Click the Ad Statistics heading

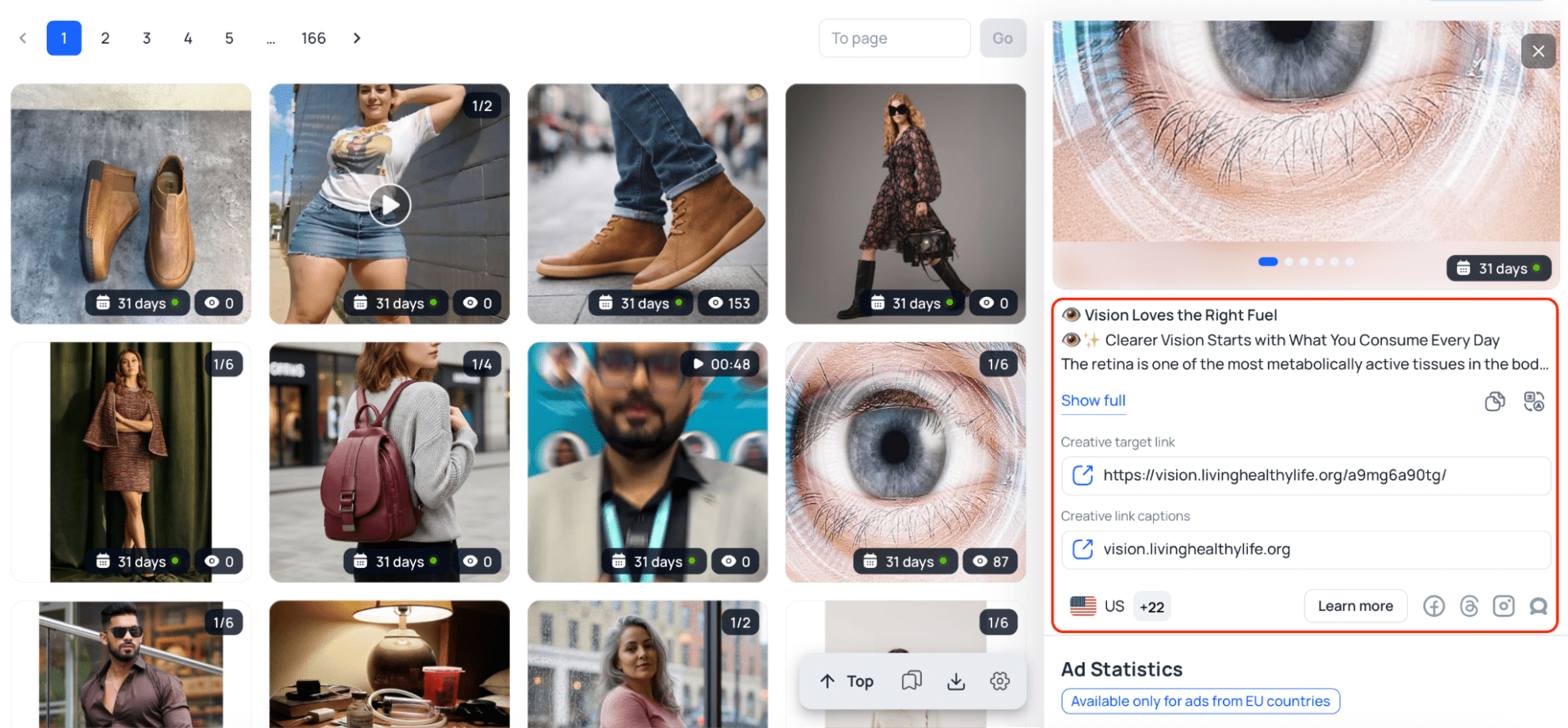pyautogui.click(x=1121, y=669)
